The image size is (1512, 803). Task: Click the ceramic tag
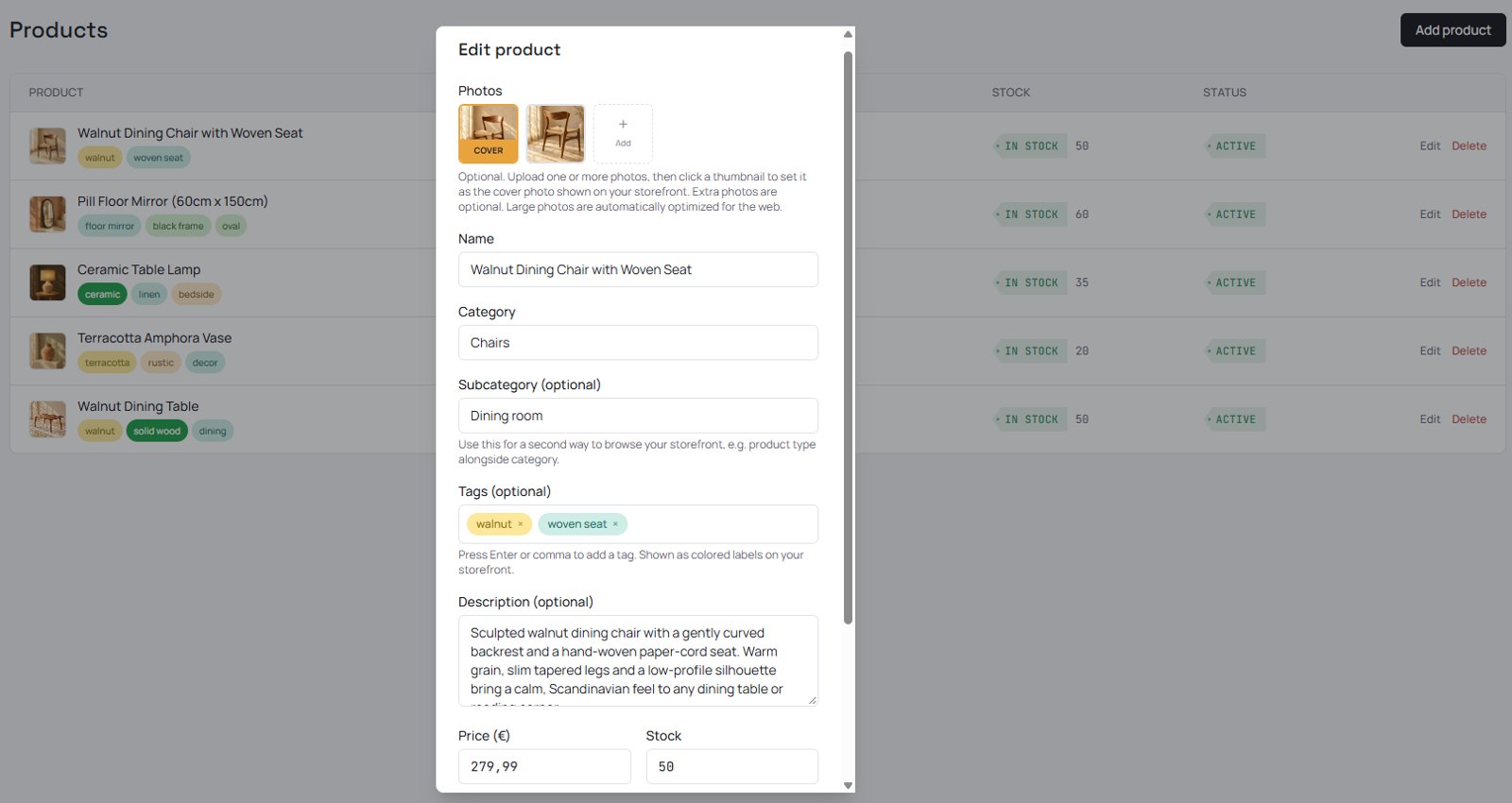pos(102,294)
